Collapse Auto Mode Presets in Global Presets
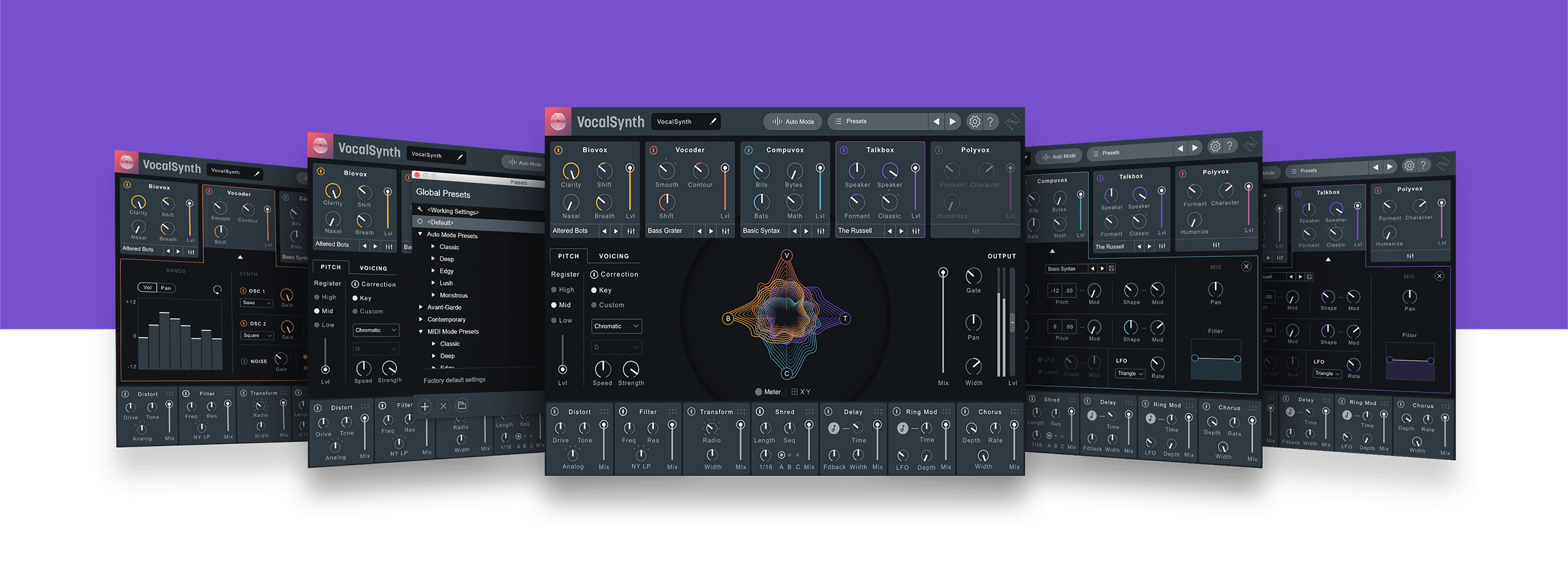This screenshot has height=587, width=1568. (x=421, y=234)
